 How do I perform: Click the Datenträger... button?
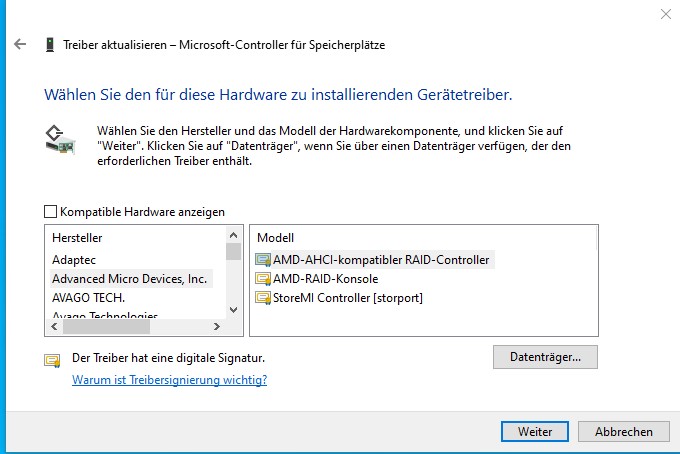tap(545, 356)
